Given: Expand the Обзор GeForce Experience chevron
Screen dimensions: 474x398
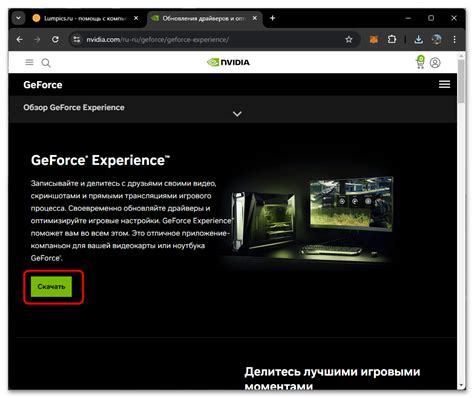Looking at the screenshot, I should (237, 114).
